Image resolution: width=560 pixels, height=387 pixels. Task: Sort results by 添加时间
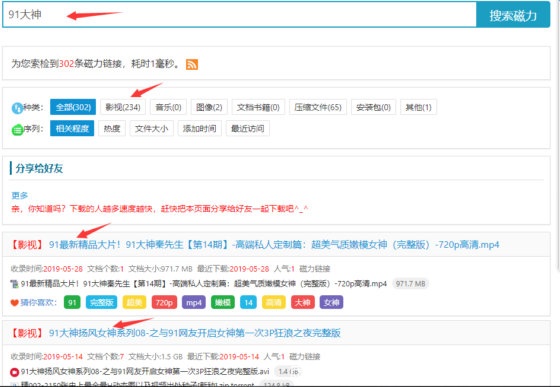[x=199, y=129]
